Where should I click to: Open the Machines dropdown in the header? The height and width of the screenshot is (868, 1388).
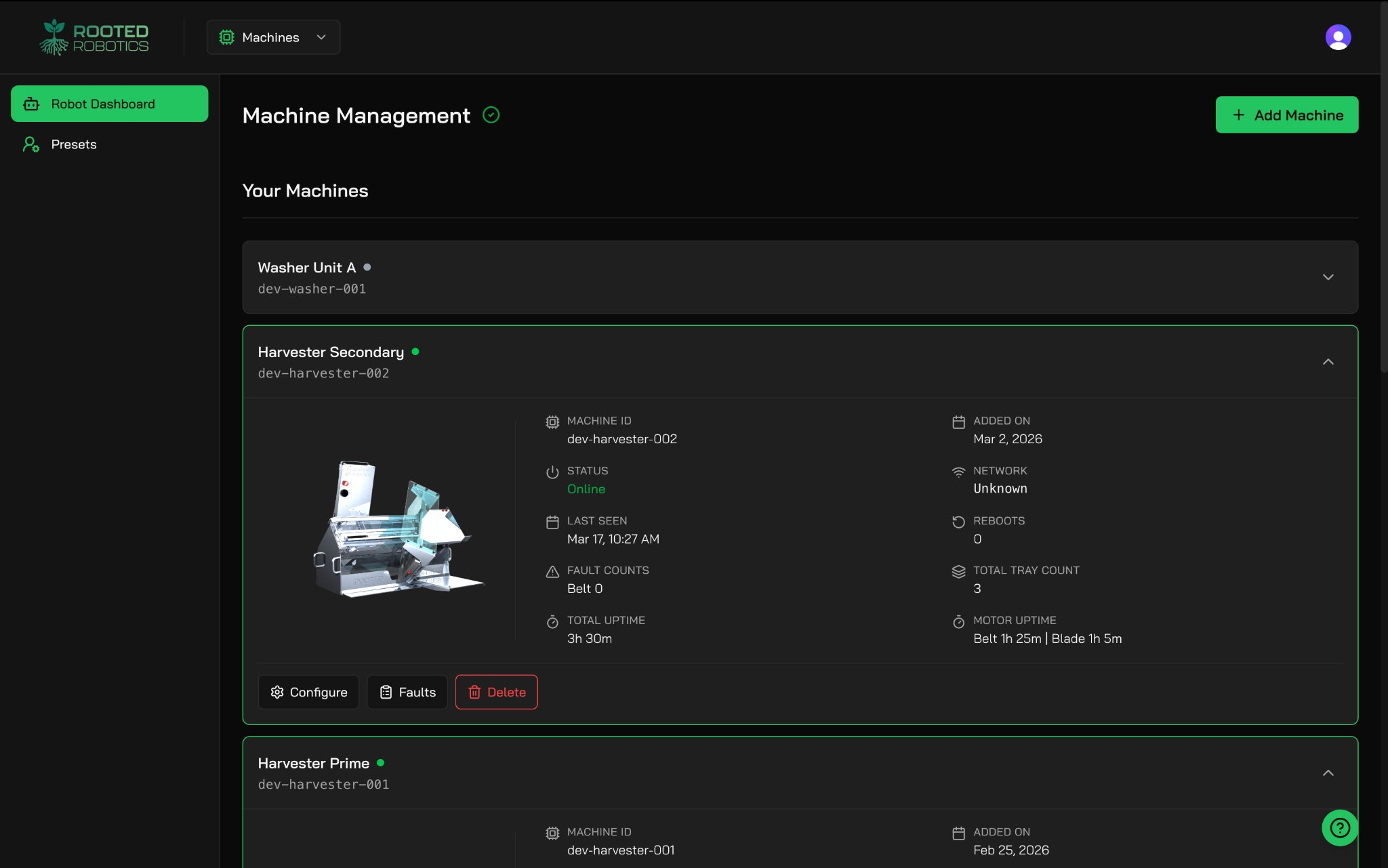point(273,37)
